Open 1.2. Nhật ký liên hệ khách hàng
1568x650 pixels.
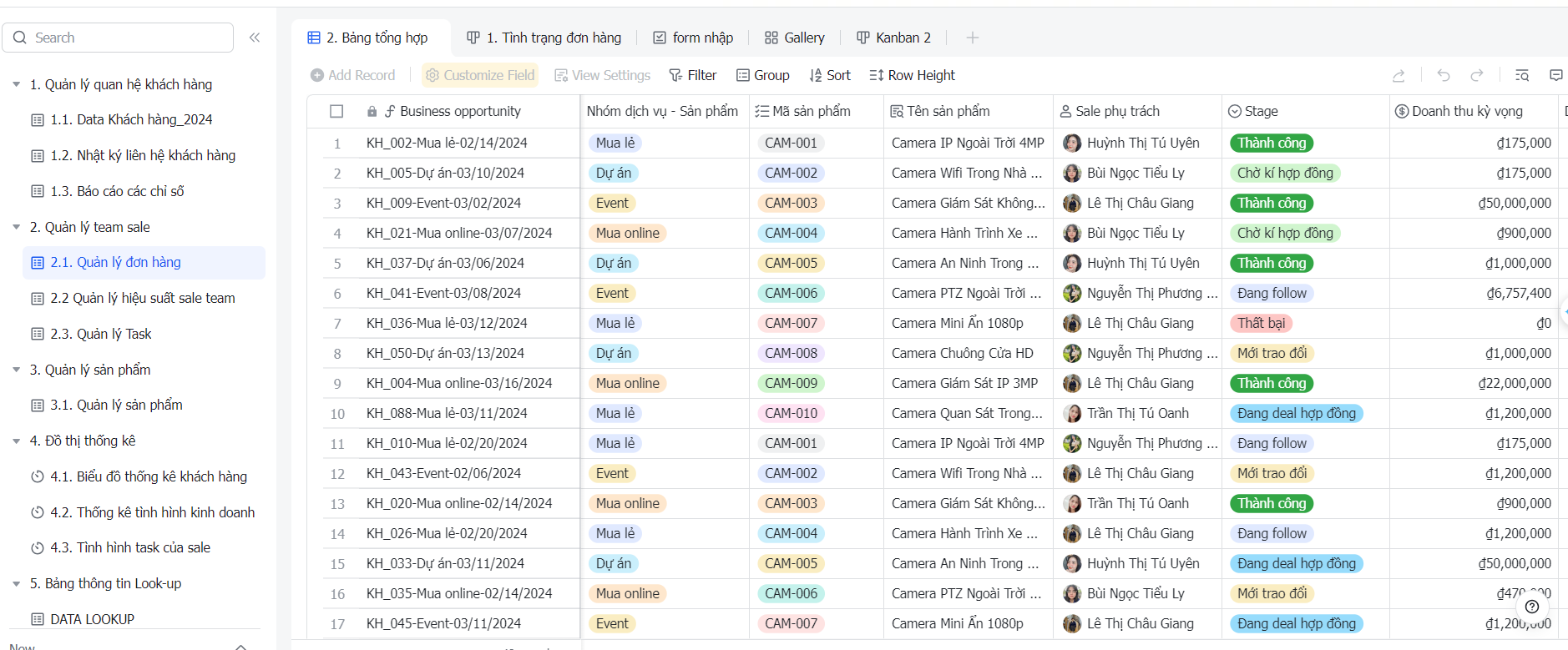tap(143, 155)
